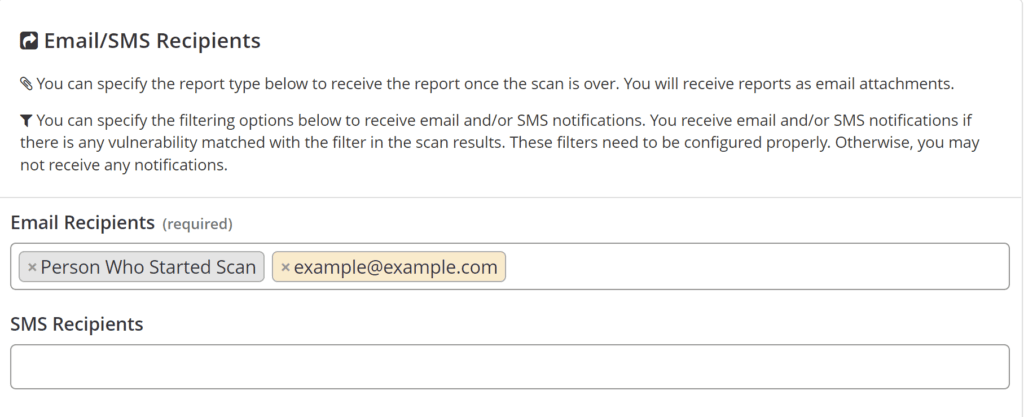Remove the example@example.com recipient tag
The image size is (1024, 417).
(285, 267)
